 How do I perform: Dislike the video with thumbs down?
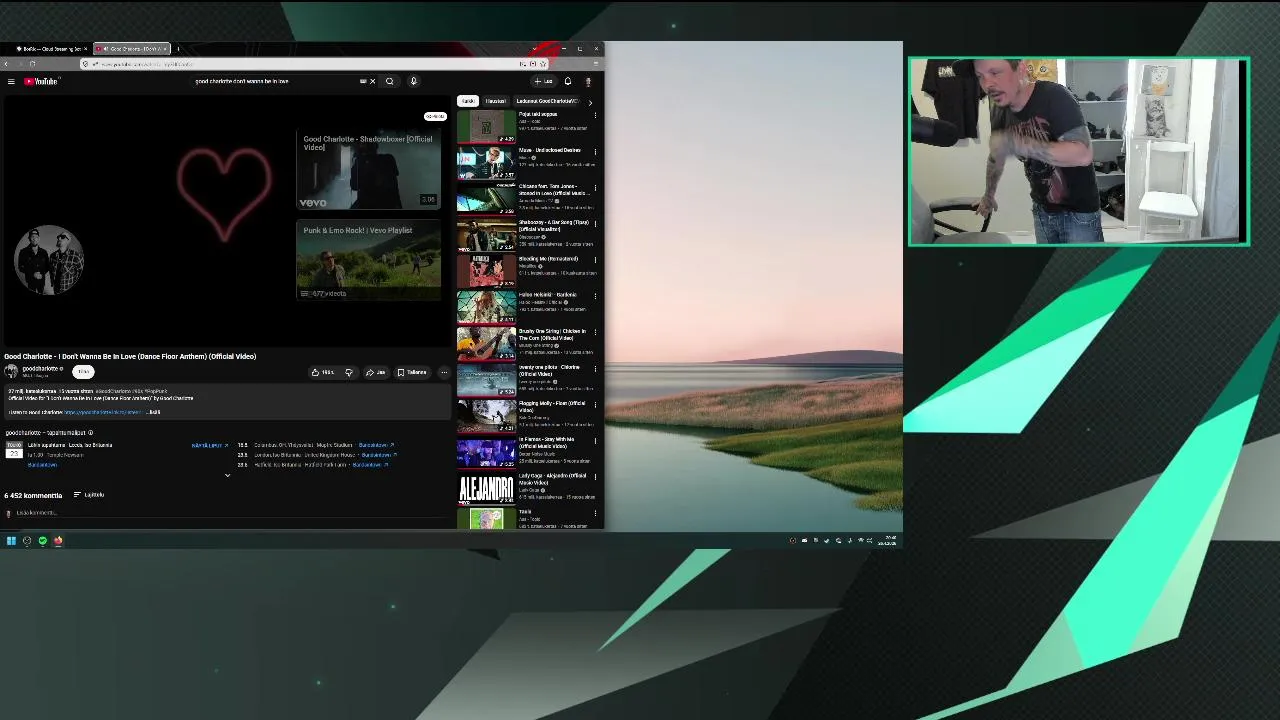click(349, 372)
